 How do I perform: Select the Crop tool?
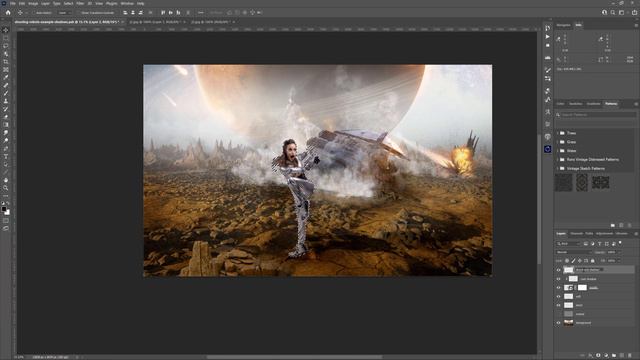[x=5, y=62]
